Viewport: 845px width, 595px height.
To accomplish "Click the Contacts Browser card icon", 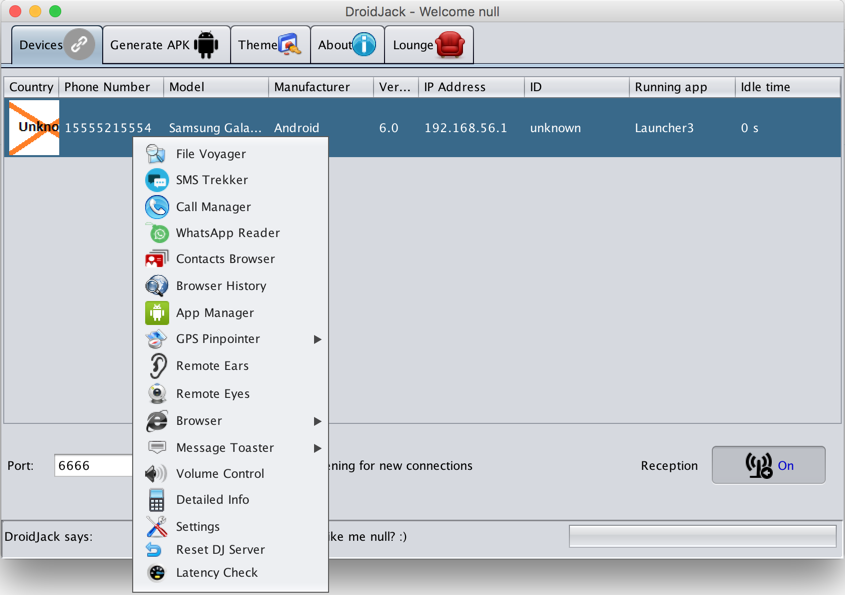I will point(156,259).
